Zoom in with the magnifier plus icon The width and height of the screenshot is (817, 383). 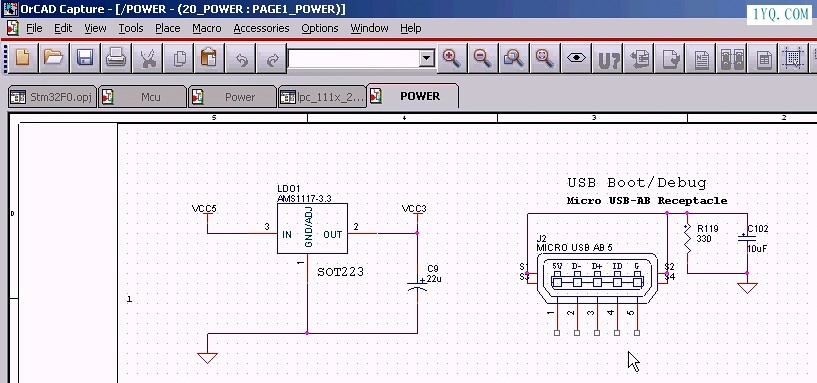point(451,58)
